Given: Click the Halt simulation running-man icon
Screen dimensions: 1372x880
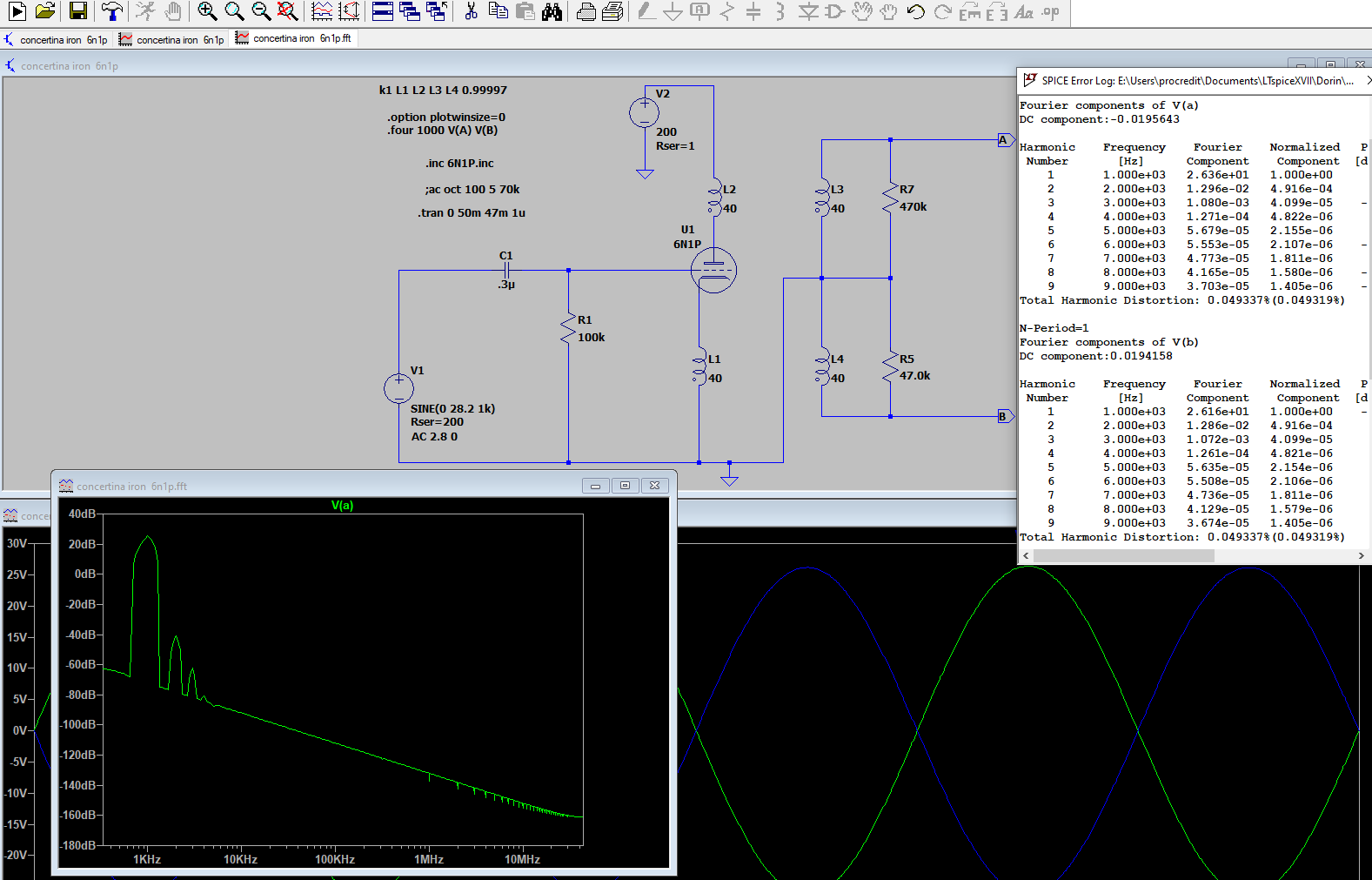Looking at the screenshot, I should coord(145,11).
